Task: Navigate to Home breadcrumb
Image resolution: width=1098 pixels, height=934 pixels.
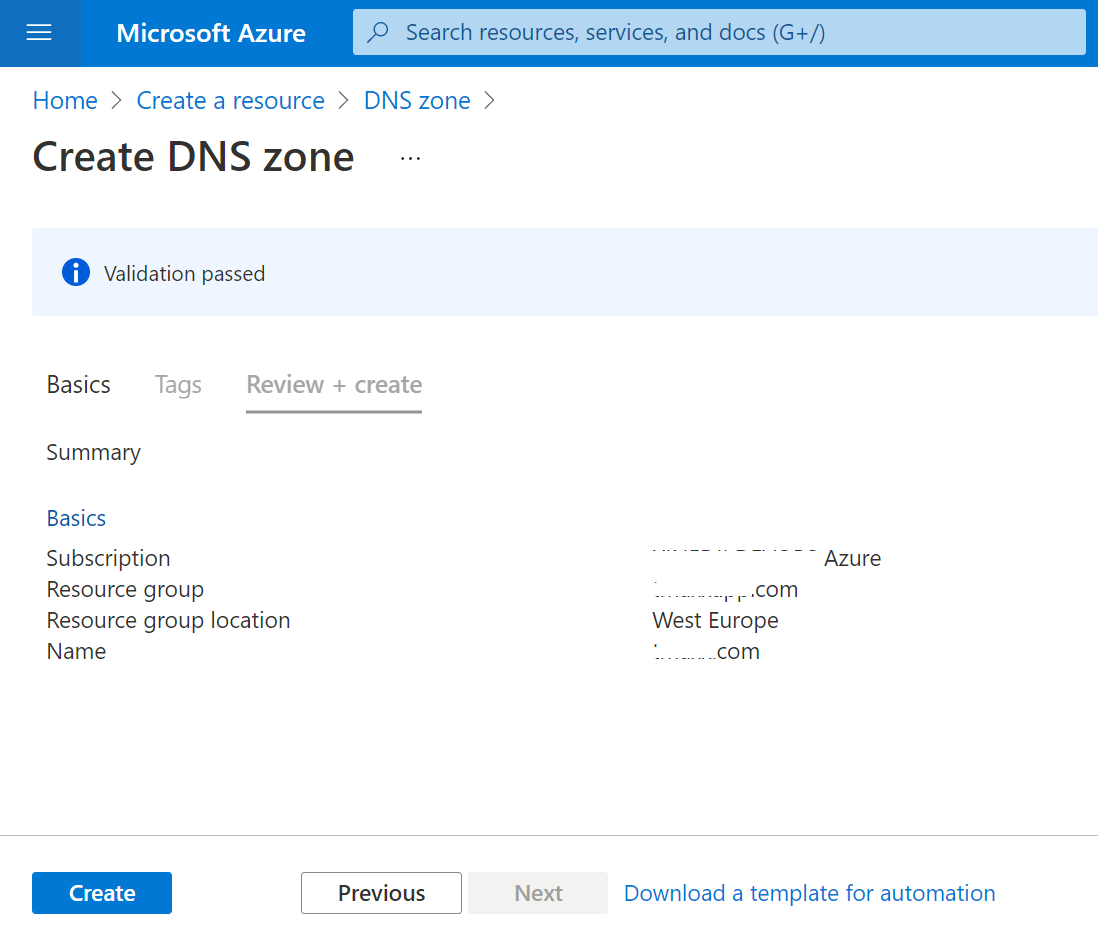Action: pyautogui.click(x=65, y=101)
